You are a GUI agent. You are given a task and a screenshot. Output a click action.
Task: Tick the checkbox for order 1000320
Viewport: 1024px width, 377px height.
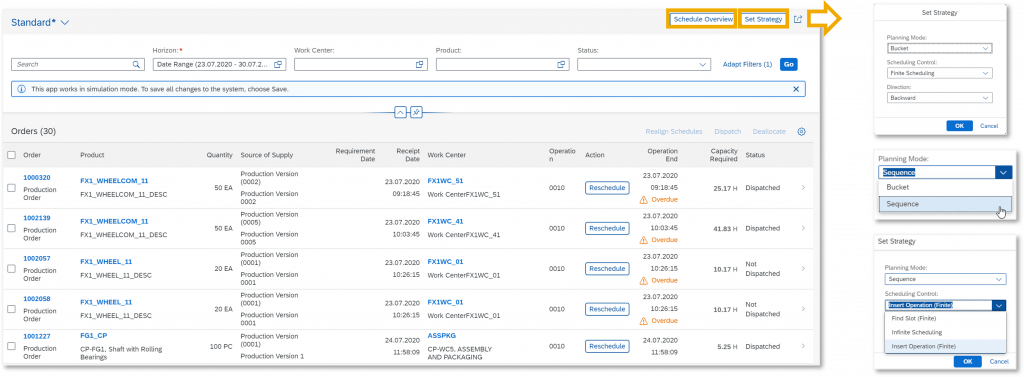pos(11,188)
